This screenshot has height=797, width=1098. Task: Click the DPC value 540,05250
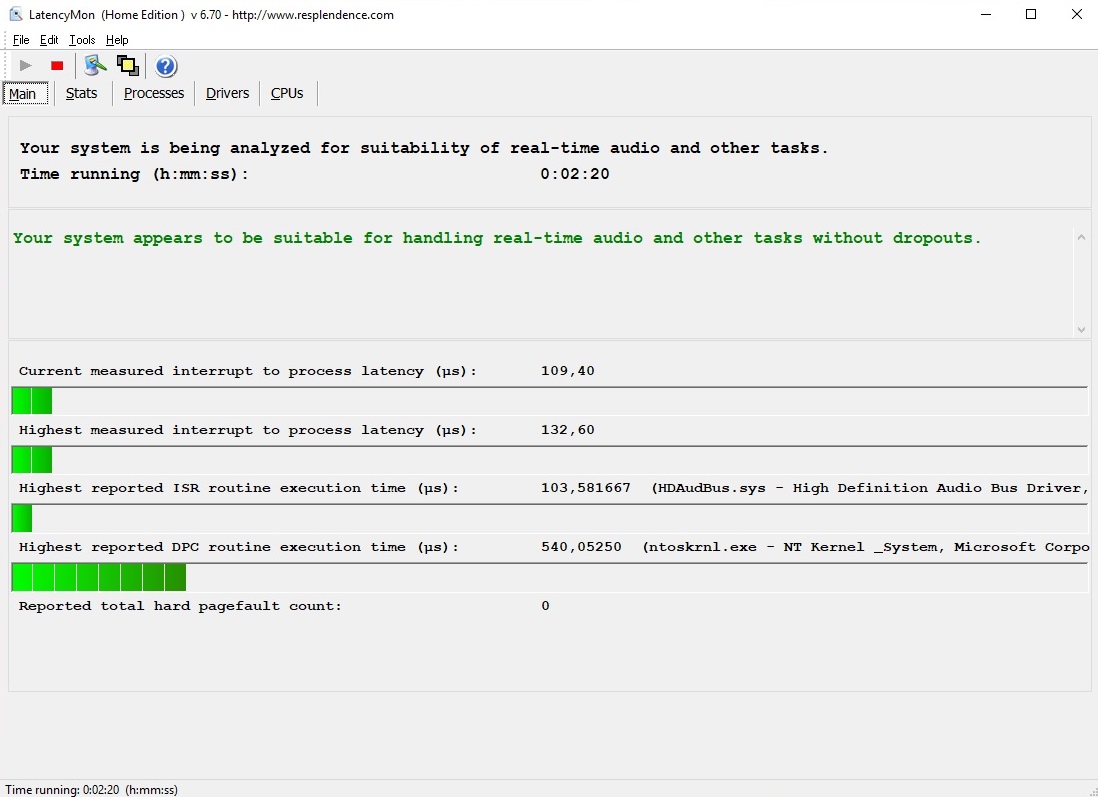581,546
